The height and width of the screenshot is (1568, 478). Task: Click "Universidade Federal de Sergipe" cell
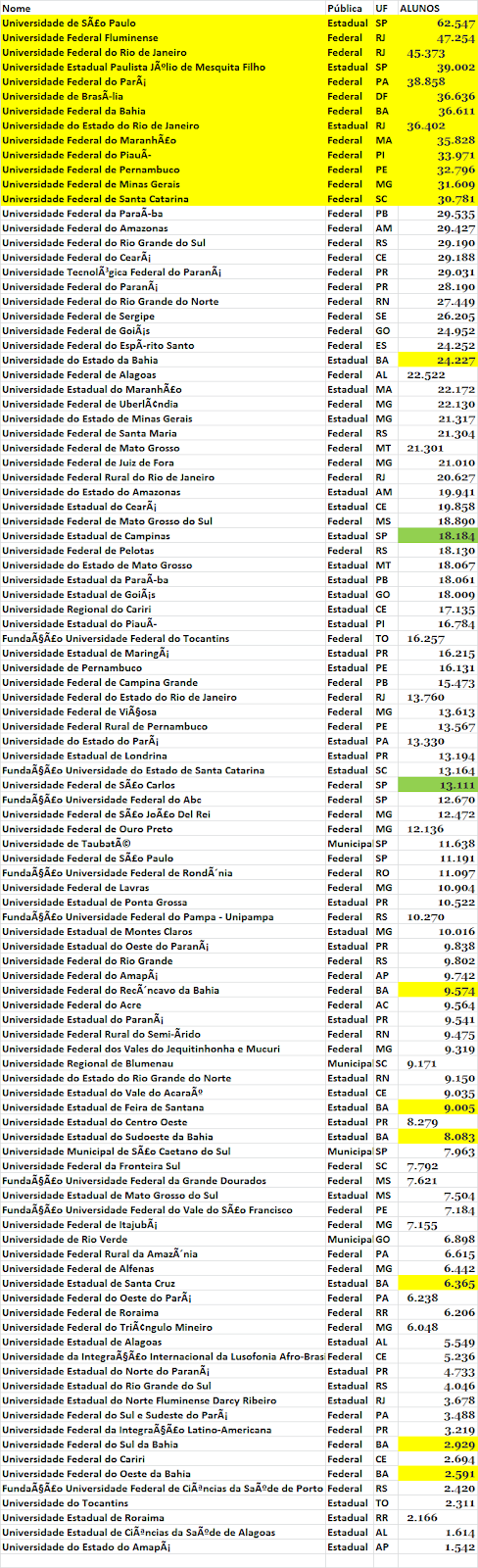pyautogui.click(x=78, y=317)
